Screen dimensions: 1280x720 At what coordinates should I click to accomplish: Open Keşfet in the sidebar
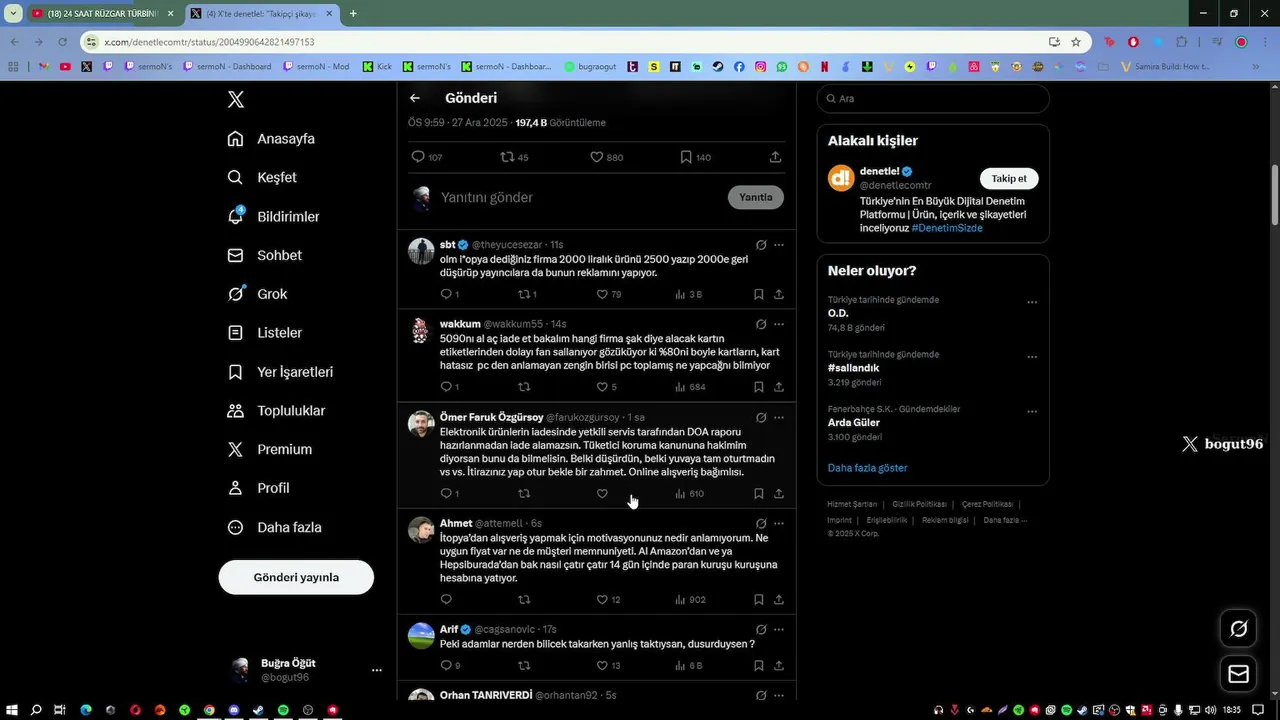coord(262,178)
